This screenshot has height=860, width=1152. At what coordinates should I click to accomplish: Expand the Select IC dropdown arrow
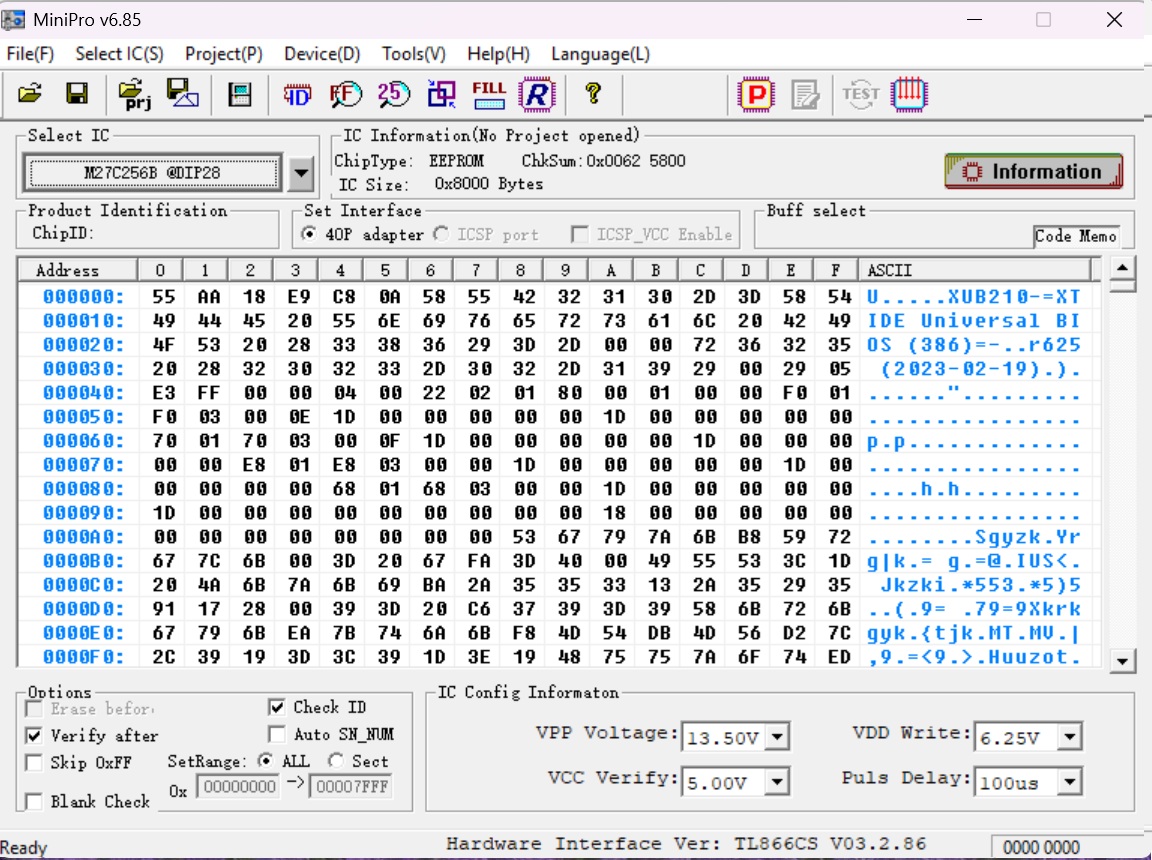tap(300, 173)
